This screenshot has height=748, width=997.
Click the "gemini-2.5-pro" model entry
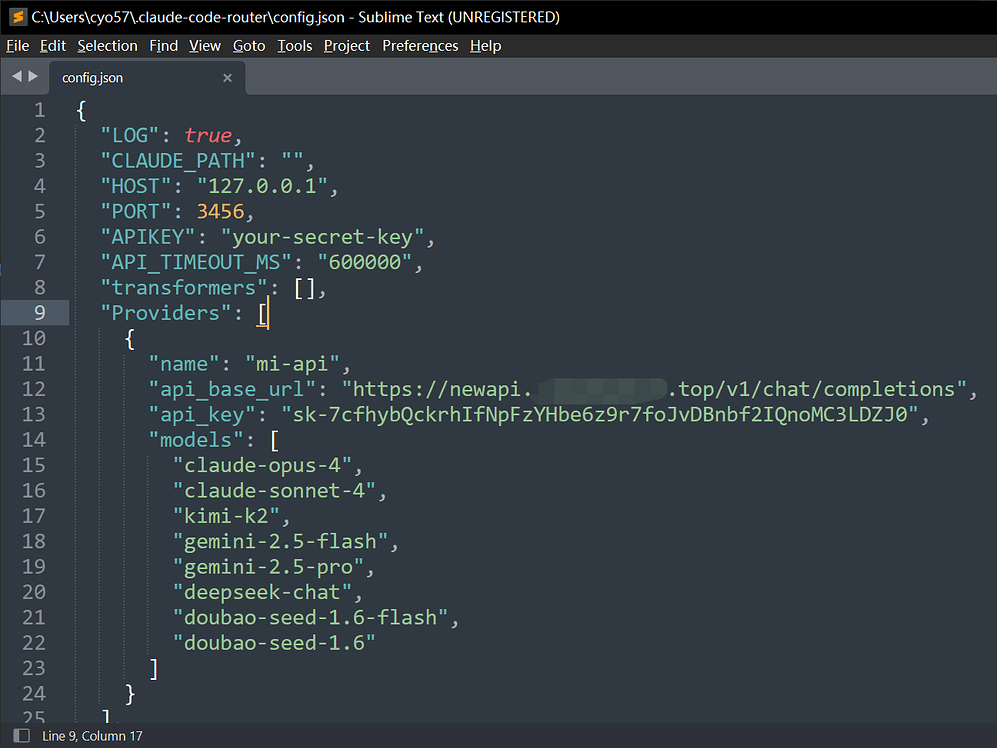click(268, 567)
